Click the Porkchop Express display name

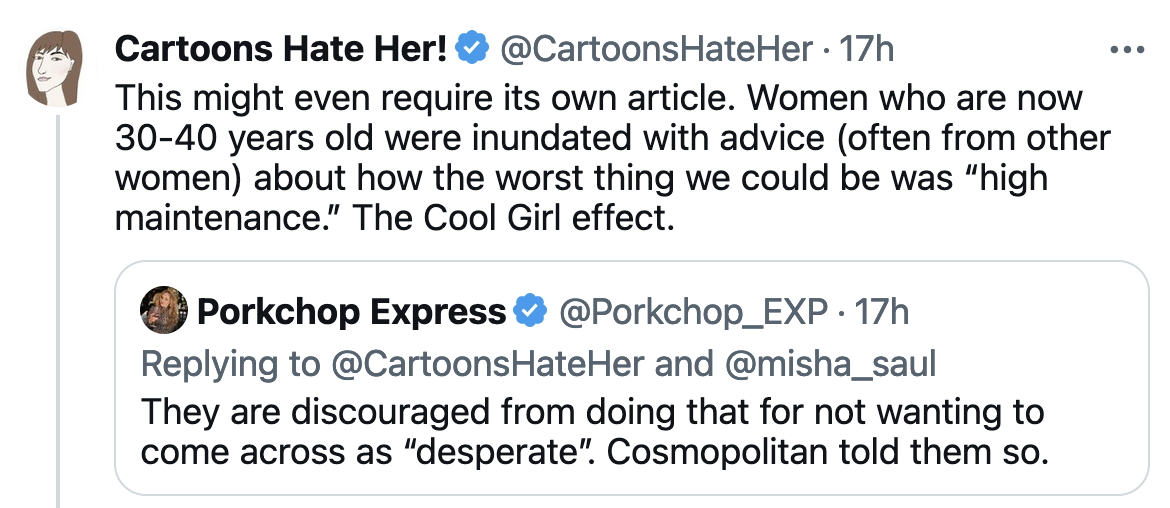(351, 314)
